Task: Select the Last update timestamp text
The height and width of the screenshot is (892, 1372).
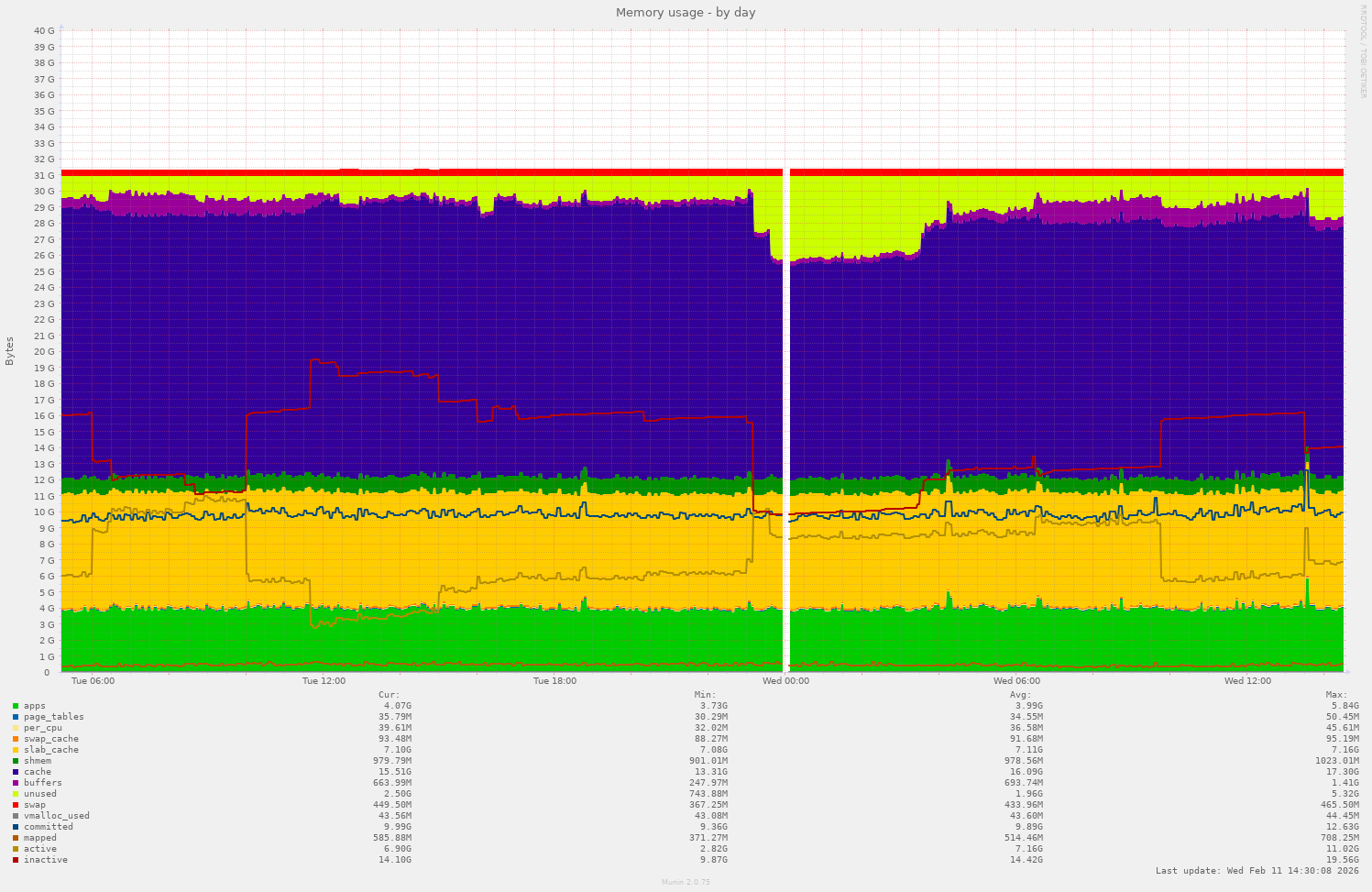Action: point(1257,871)
